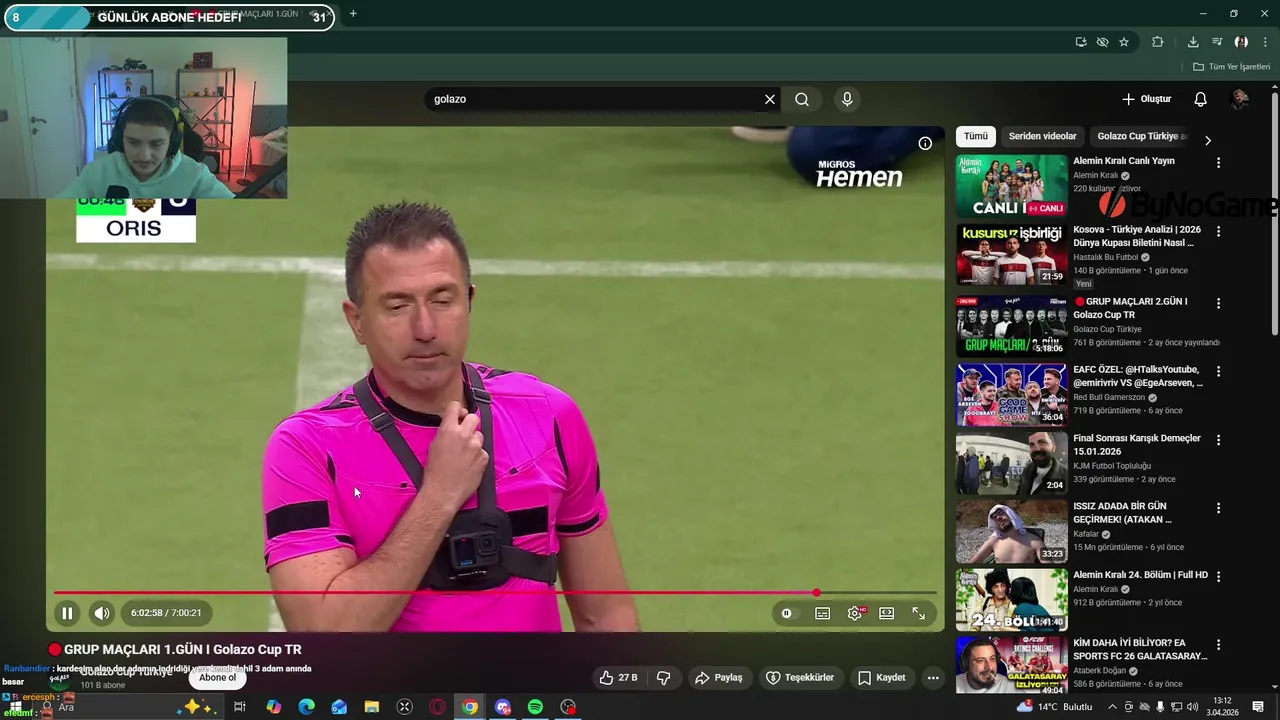Open Chrome downloads icon
The width and height of the screenshot is (1280, 720).
(1193, 42)
